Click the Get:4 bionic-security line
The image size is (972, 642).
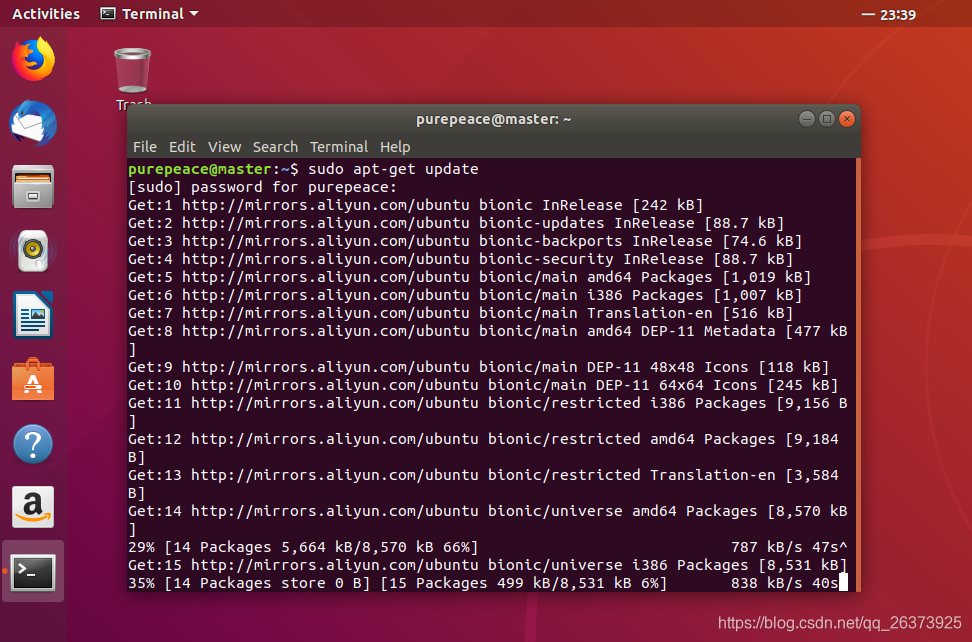pos(461,259)
